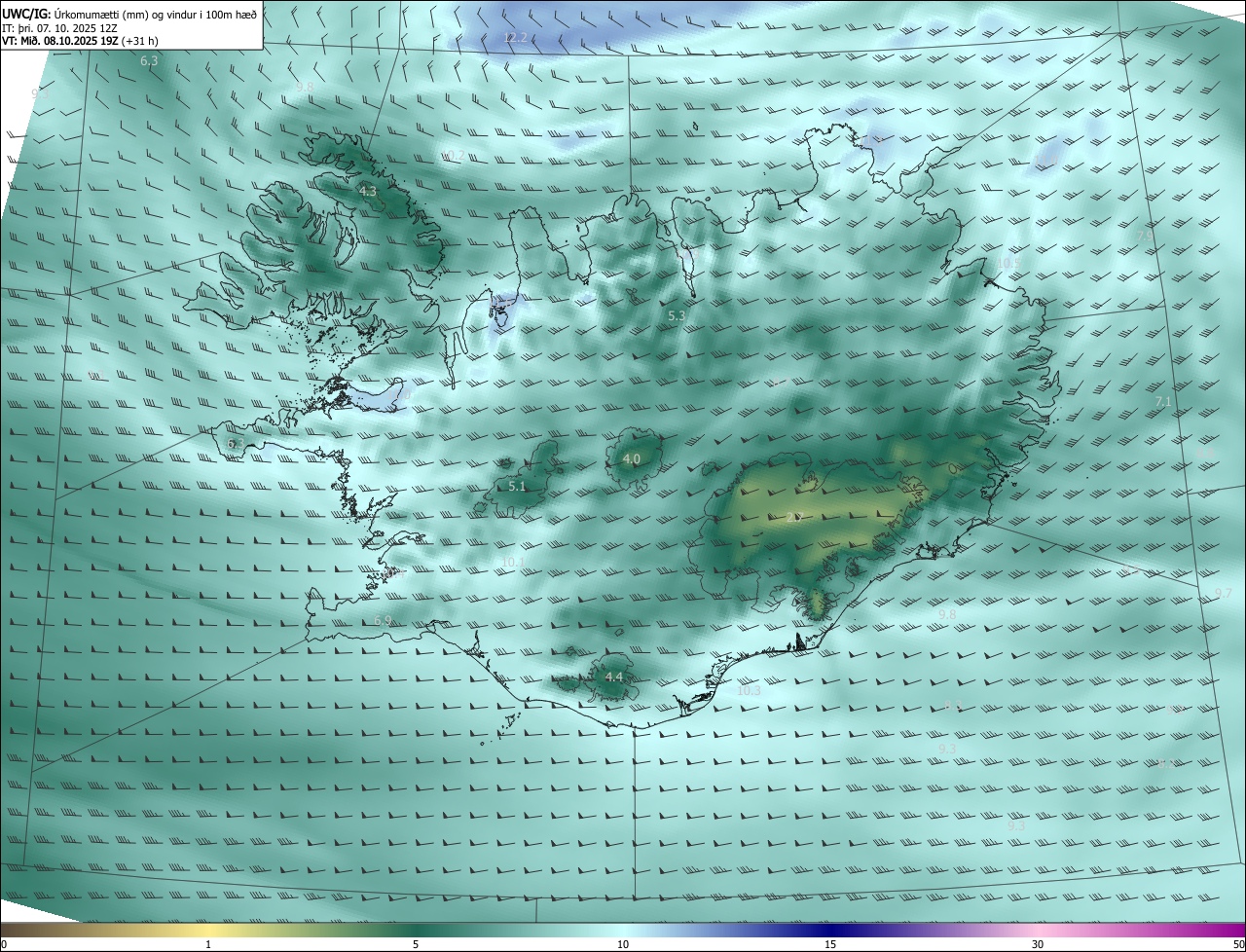Click the 6.9 value on Reykjanes peninsula

383,620
